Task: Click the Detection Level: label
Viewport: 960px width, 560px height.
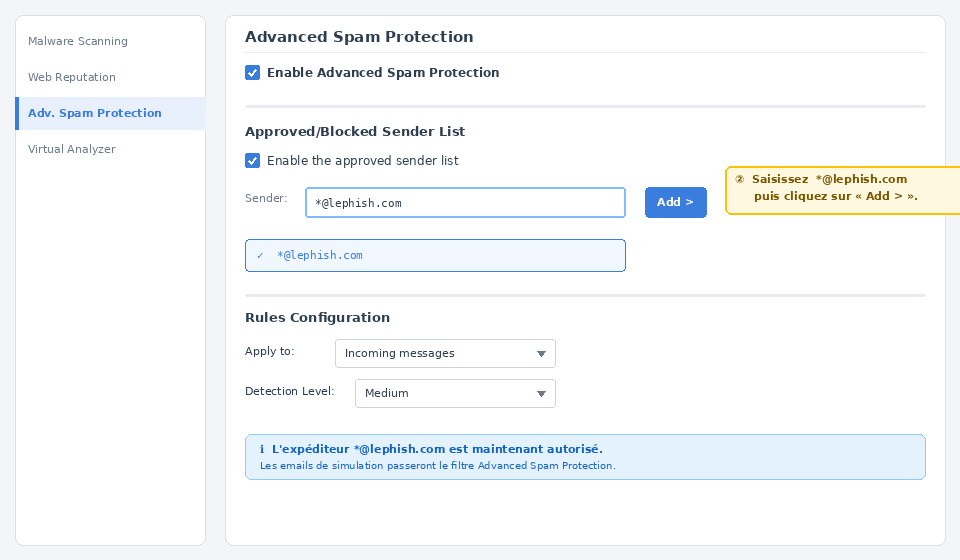Action: [x=290, y=391]
